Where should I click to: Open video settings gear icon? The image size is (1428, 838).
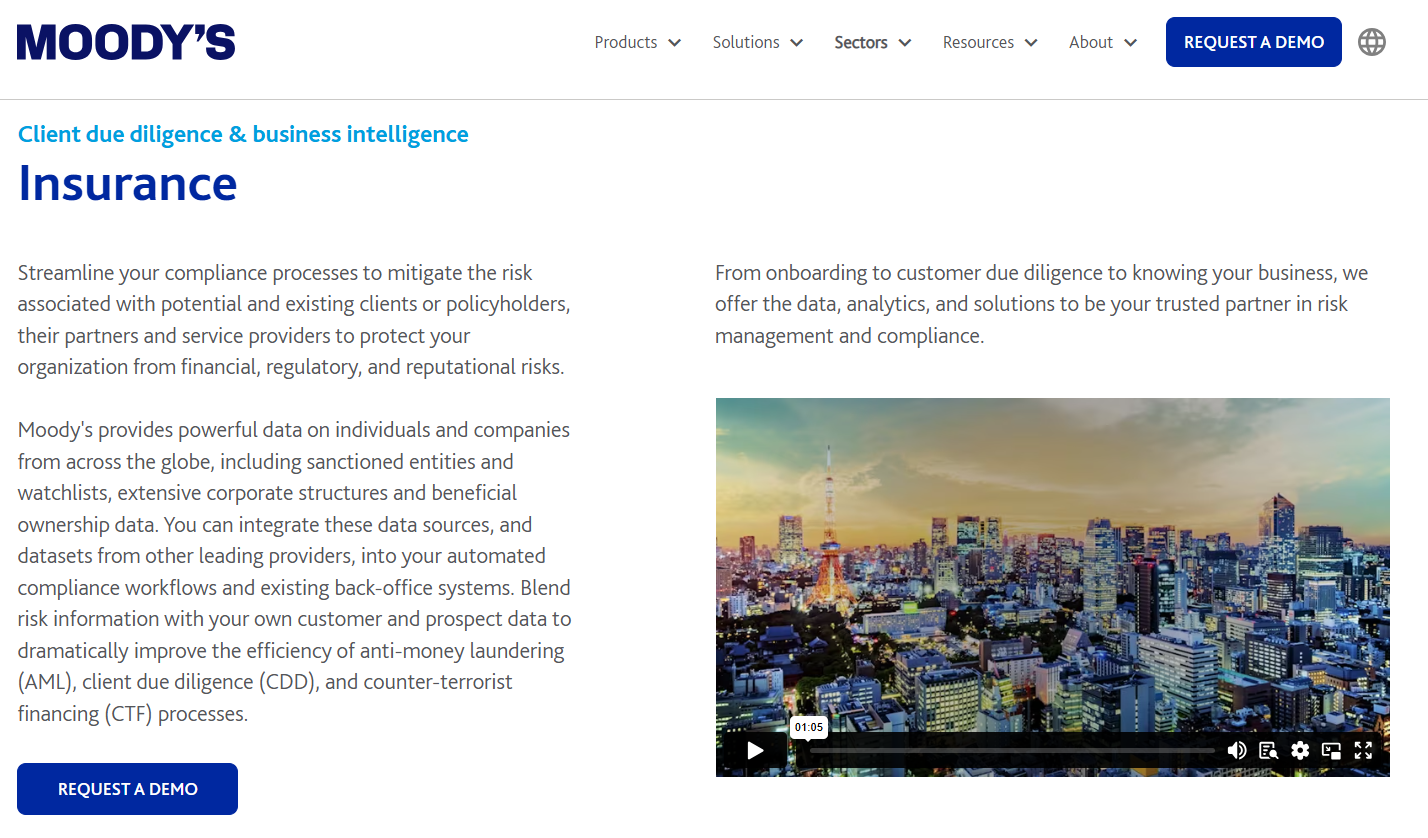tap(1300, 750)
